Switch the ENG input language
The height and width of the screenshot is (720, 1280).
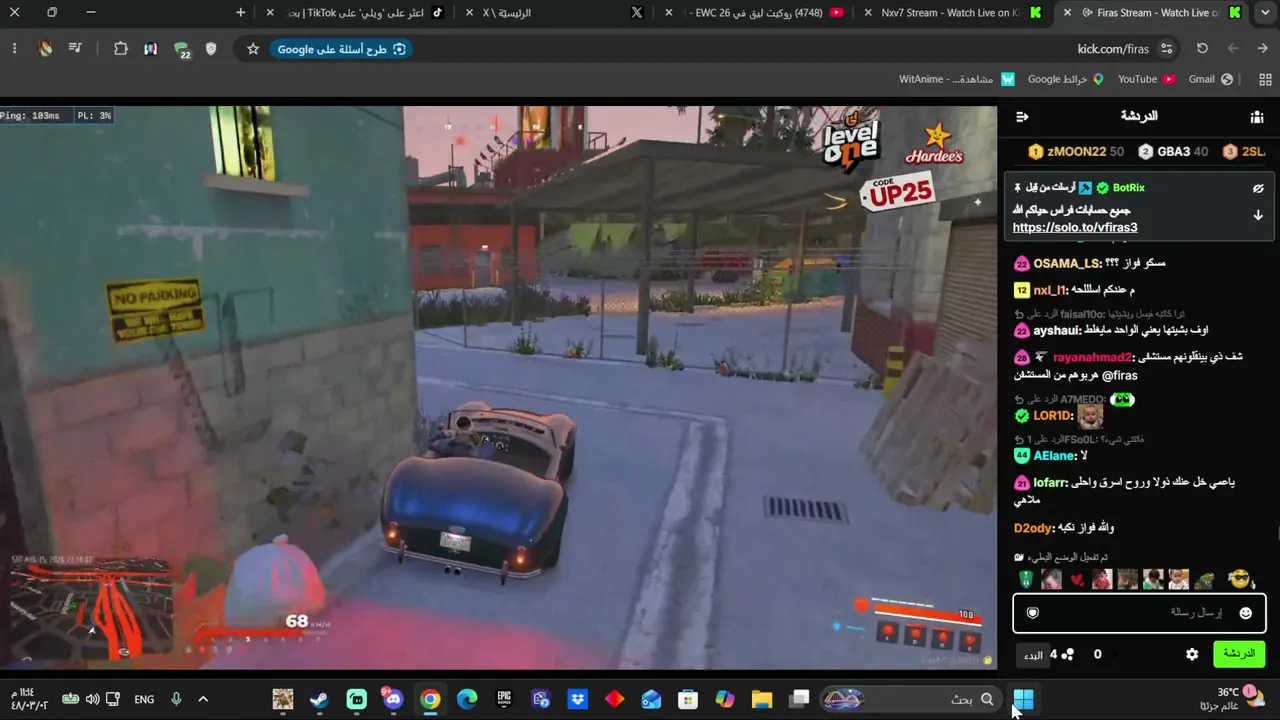pyautogui.click(x=144, y=699)
